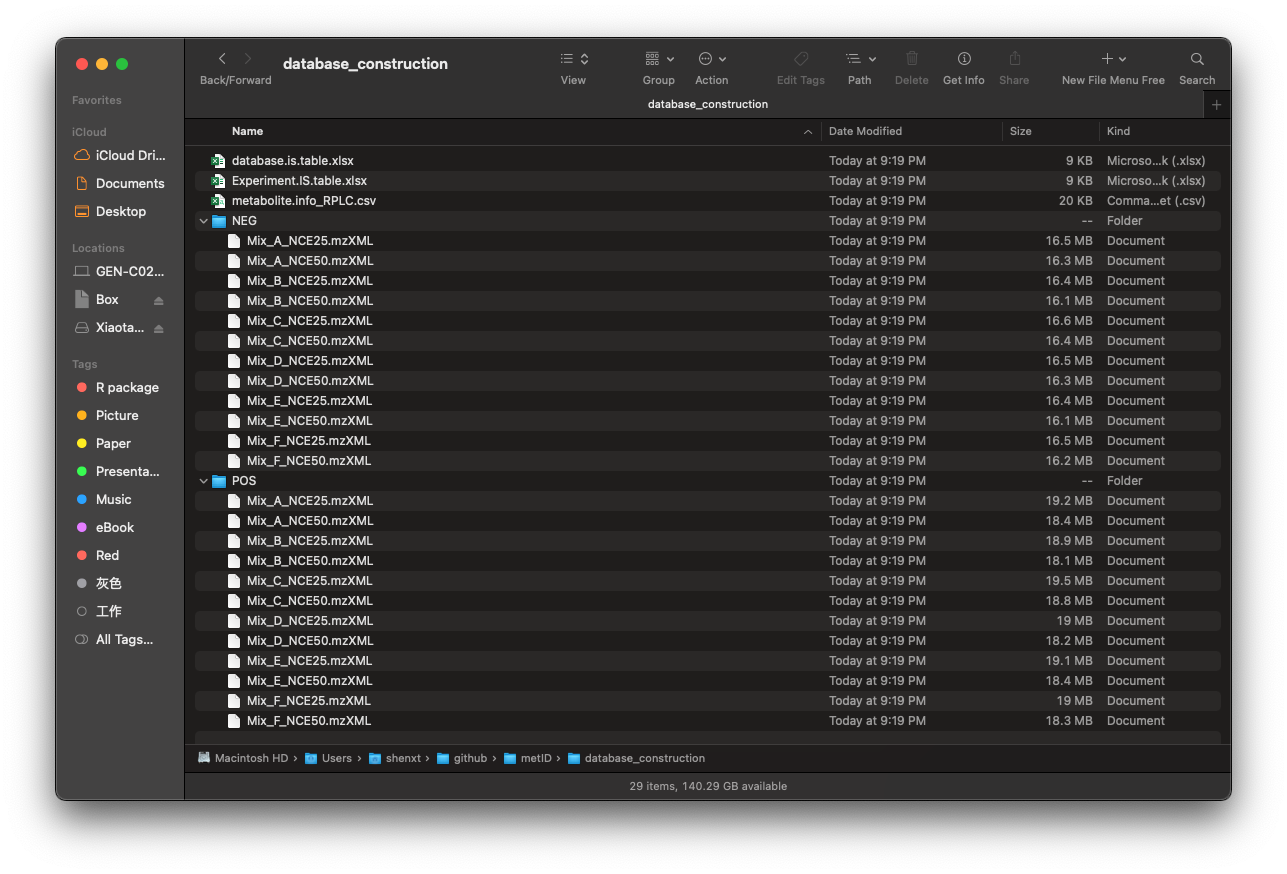The height and width of the screenshot is (874, 1287).
Task: Add a new tab with plus button
Action: 1216,105
